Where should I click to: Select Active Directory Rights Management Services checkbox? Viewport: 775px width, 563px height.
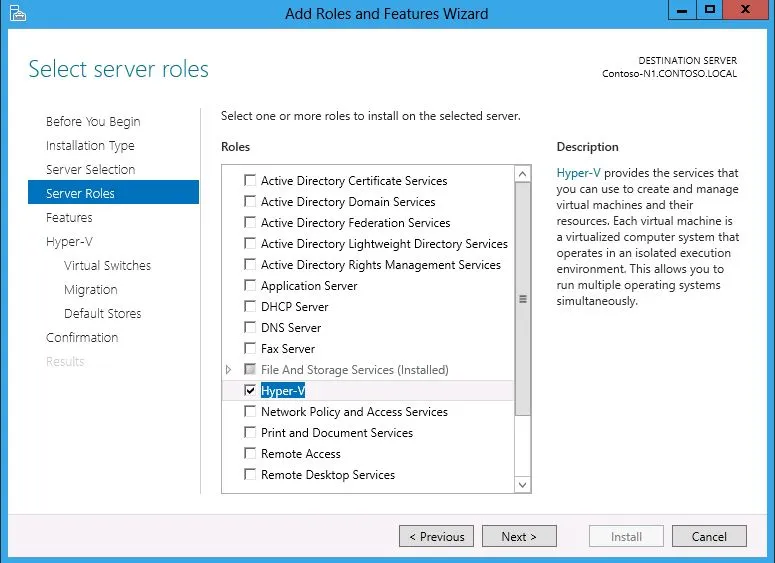coord(250,264)
